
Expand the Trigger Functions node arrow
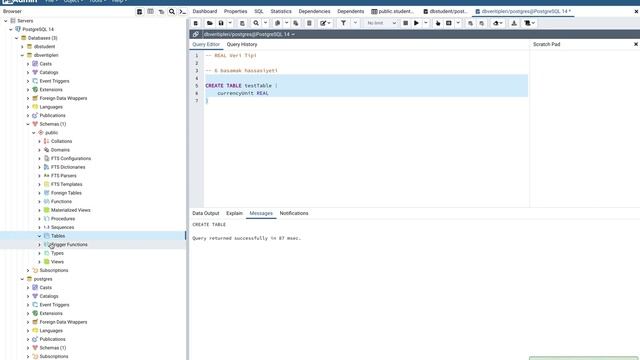[40, 244]
